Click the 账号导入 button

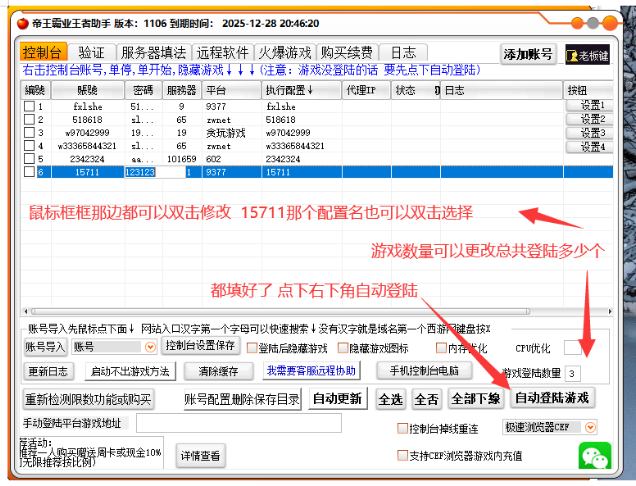[45, 347]
